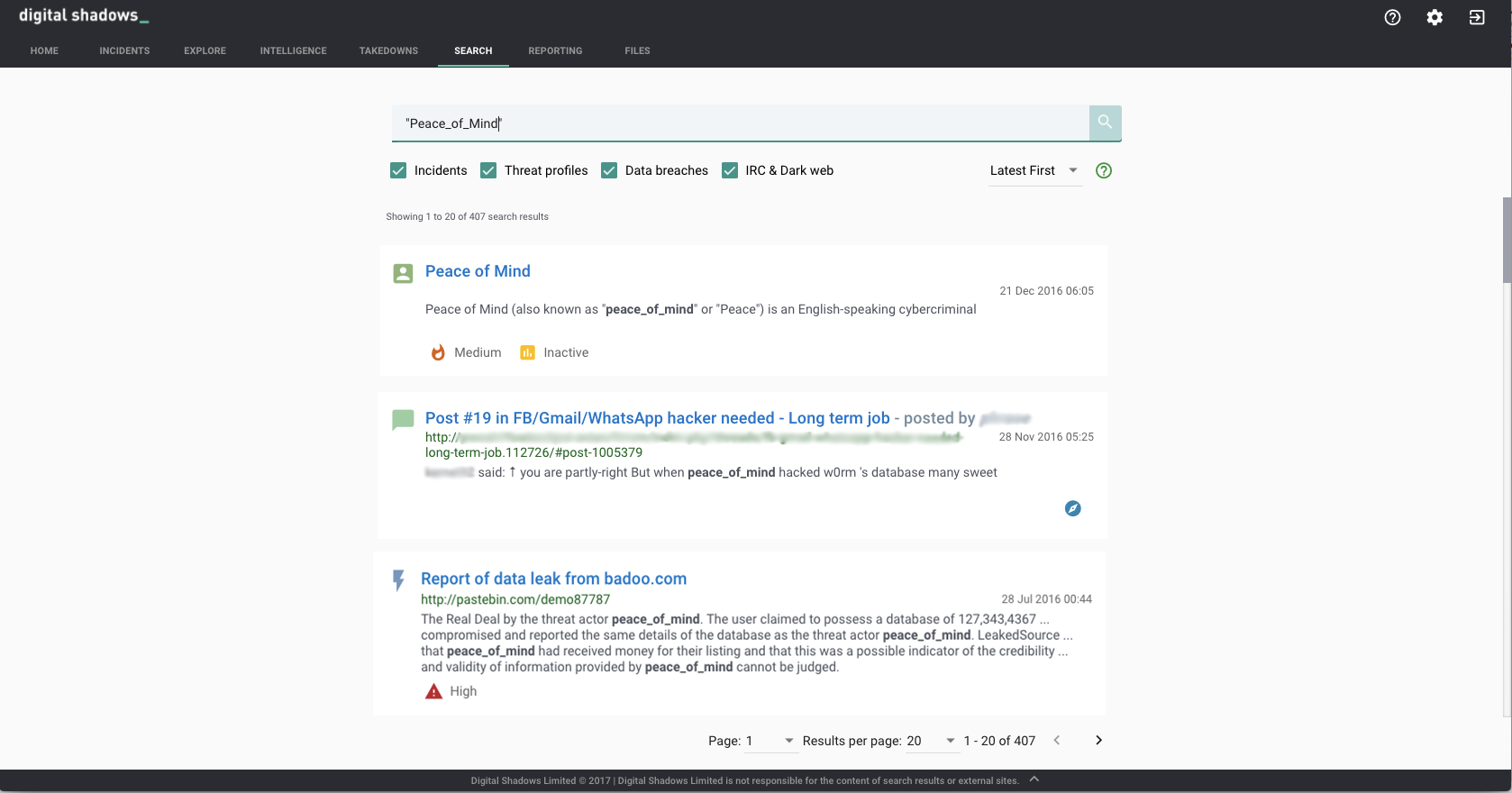Click the yellow Inactive activity icon
This screenshot has height=793, width=1512.
[527, 352]
